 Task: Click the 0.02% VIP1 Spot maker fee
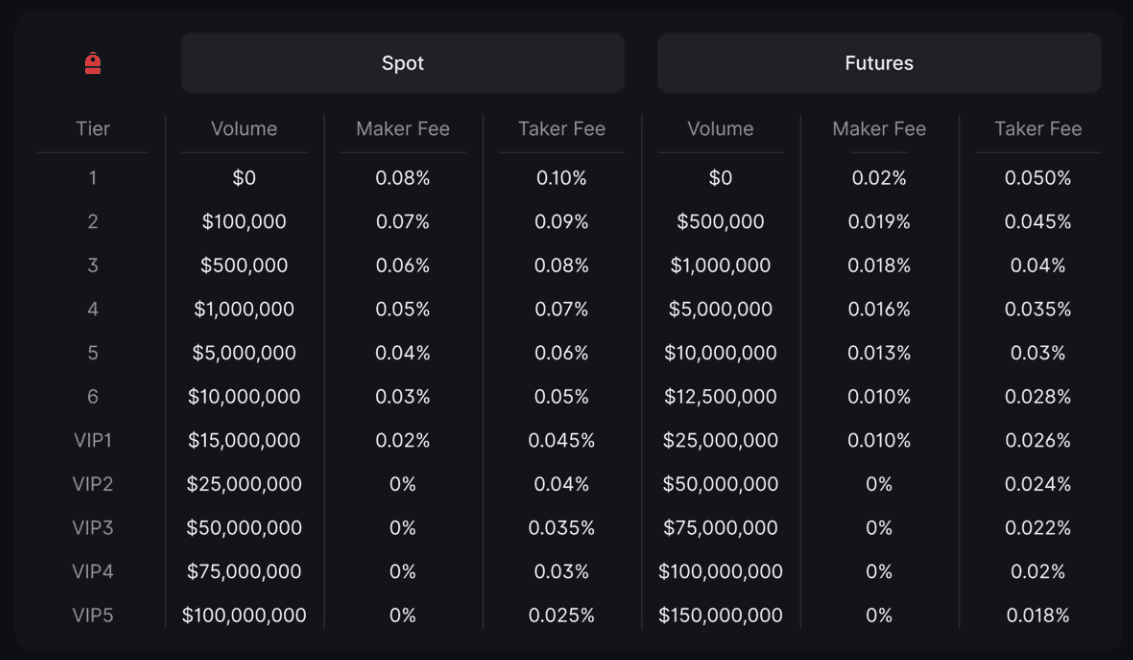coord(402,440)
